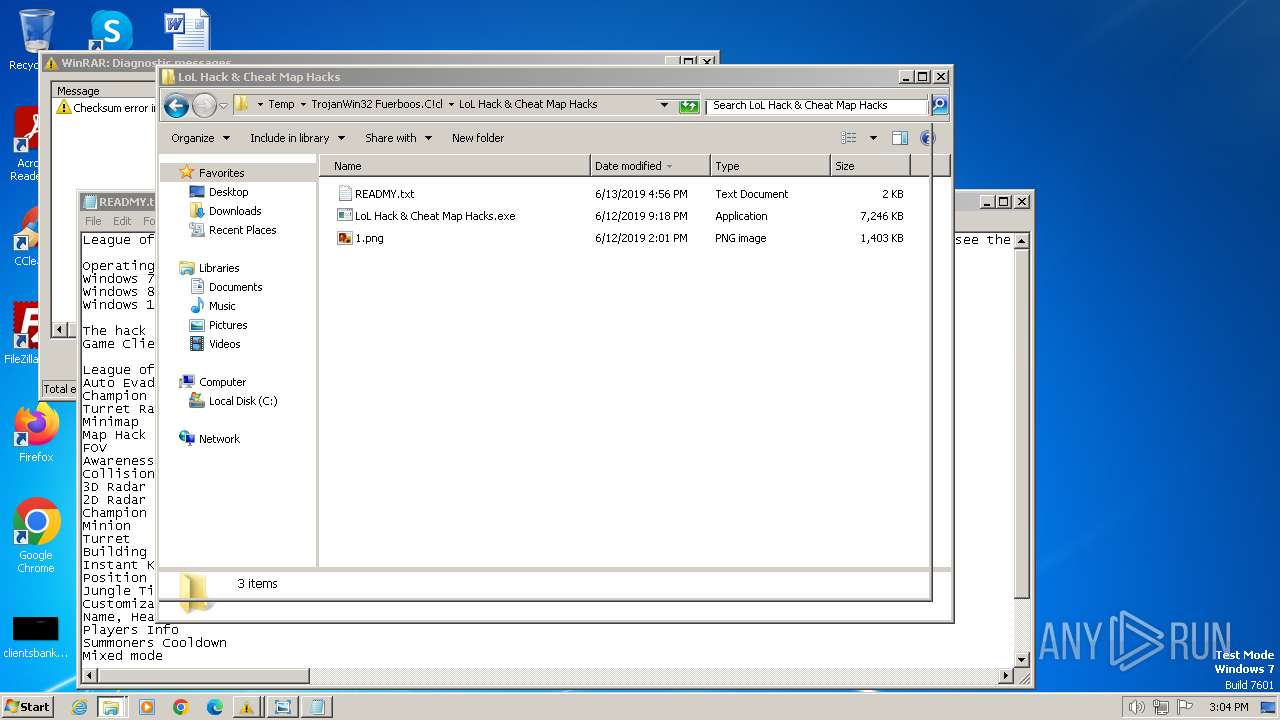Image resolution: width=1280 pixels, height=720 pixels.
Task: Select Network in navigation pane
Action: click(219, 439)
